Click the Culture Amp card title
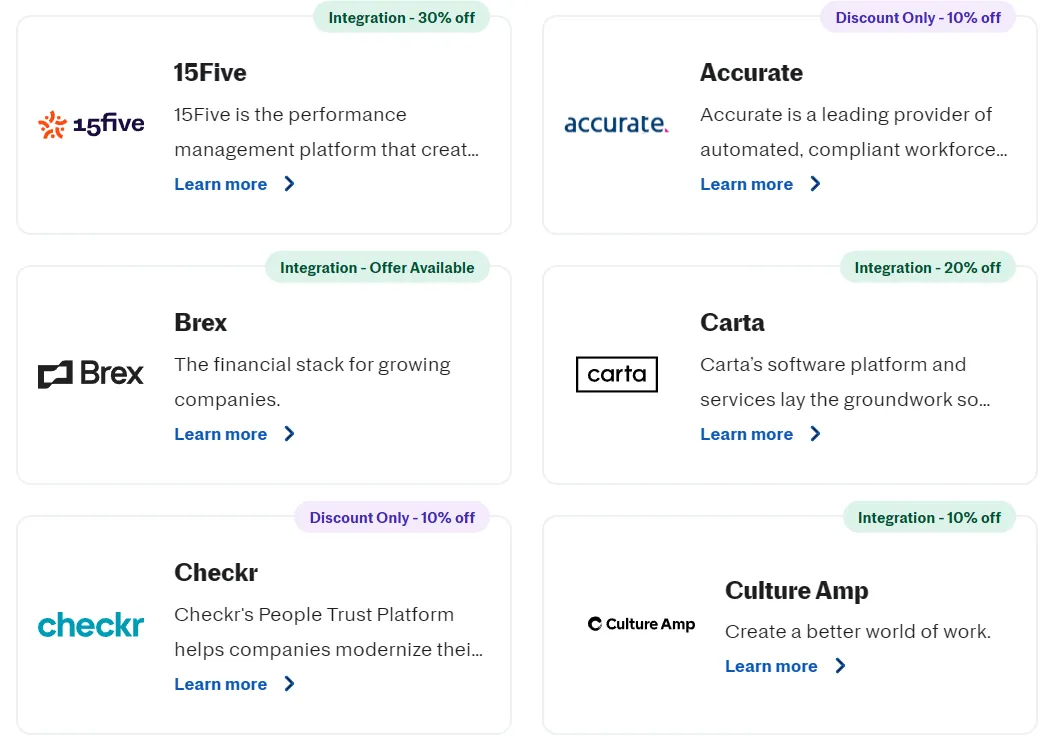 (x=796, y=591)
